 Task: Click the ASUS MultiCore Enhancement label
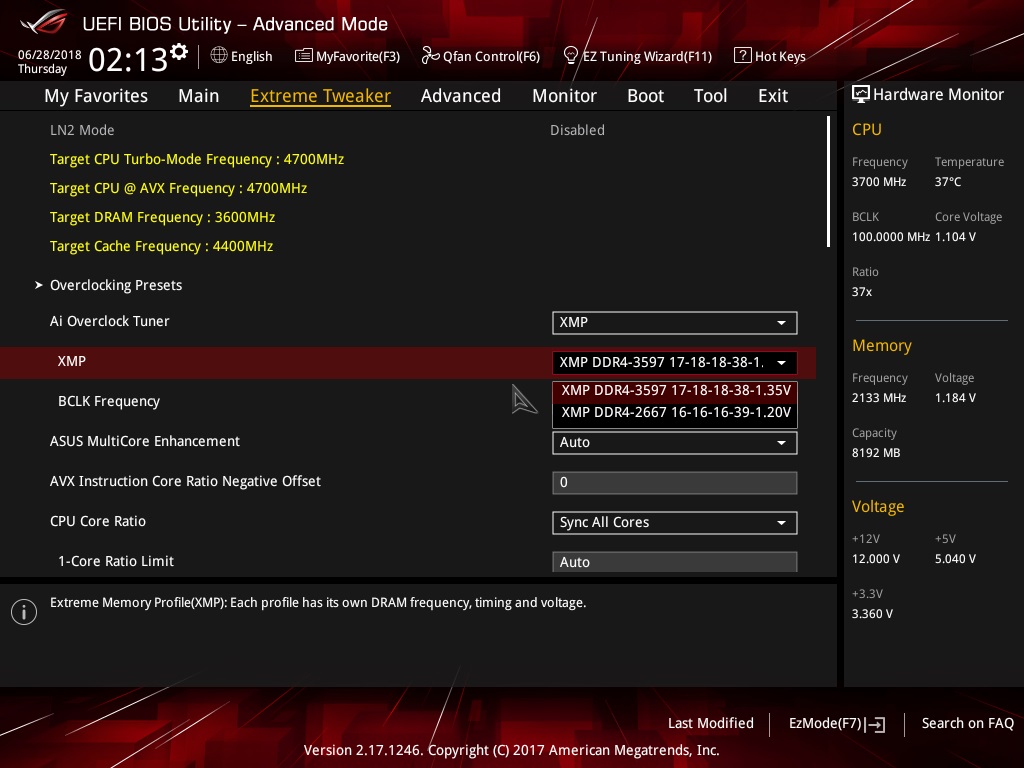coord(145,441)
